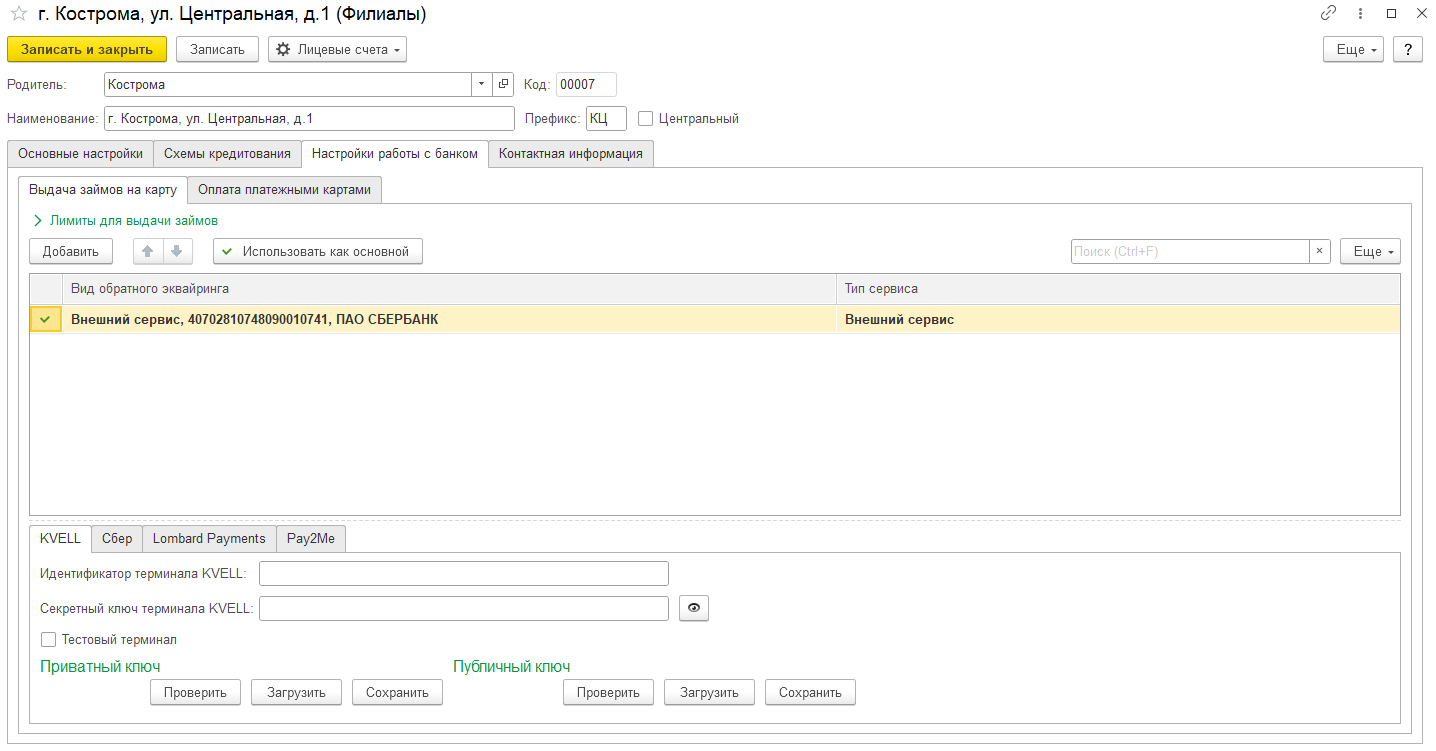The image size is (1436, 751).
Task: Click the Секретный ключ терминала KVELL field
Action: point(463,608)
